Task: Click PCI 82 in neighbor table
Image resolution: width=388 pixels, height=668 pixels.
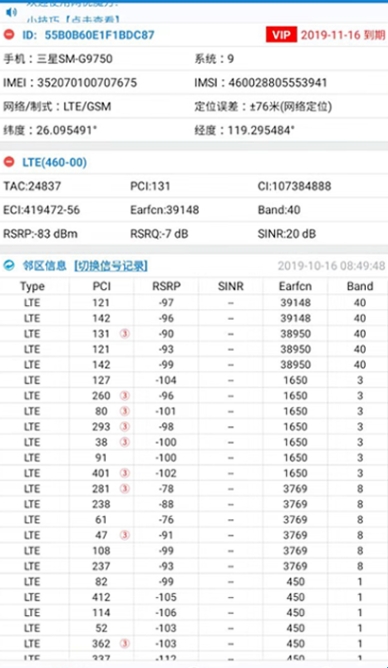Action: point(101,582)
